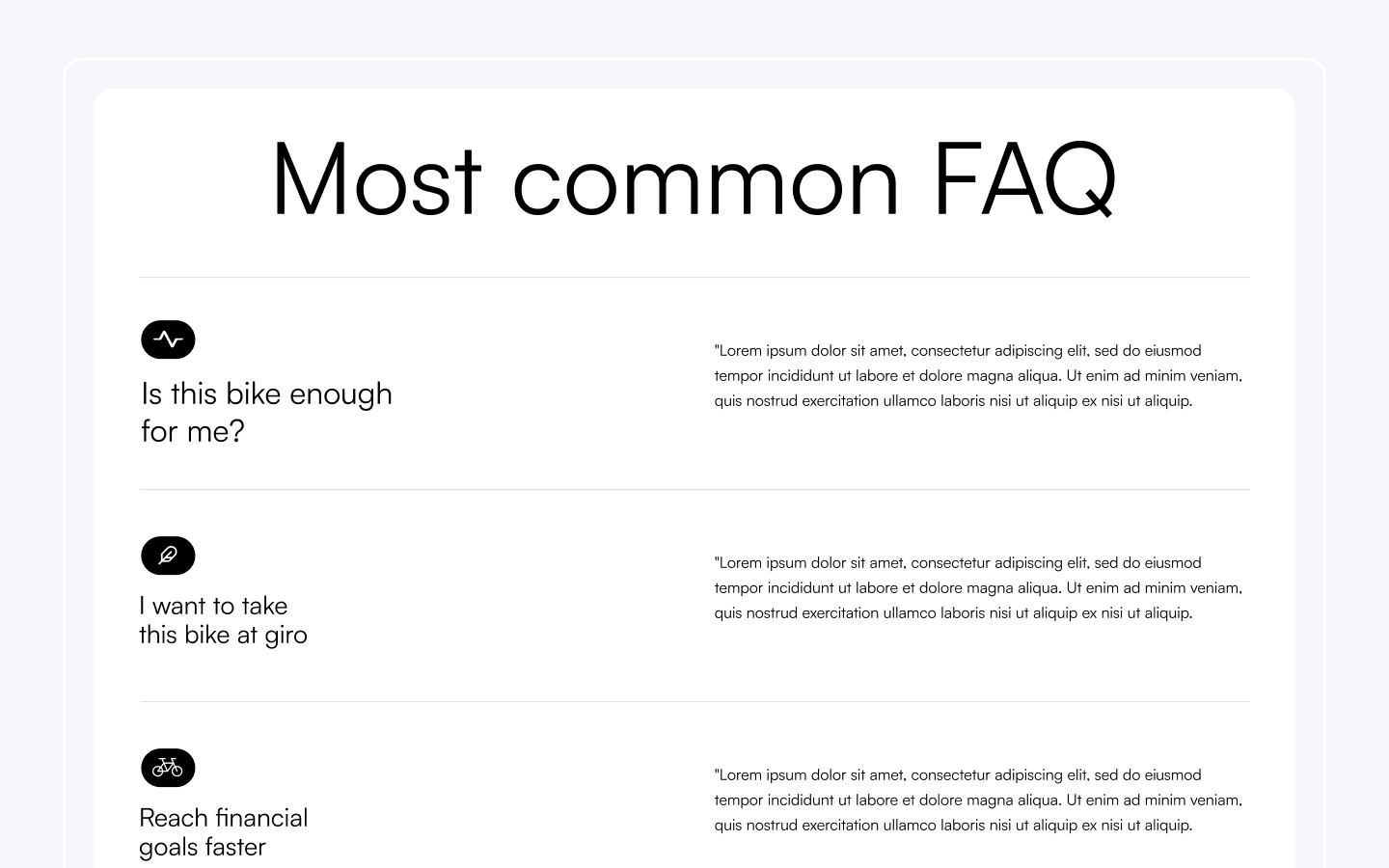
Task: Select answer text beside financial goals question
Action: [x=978, y=800]
